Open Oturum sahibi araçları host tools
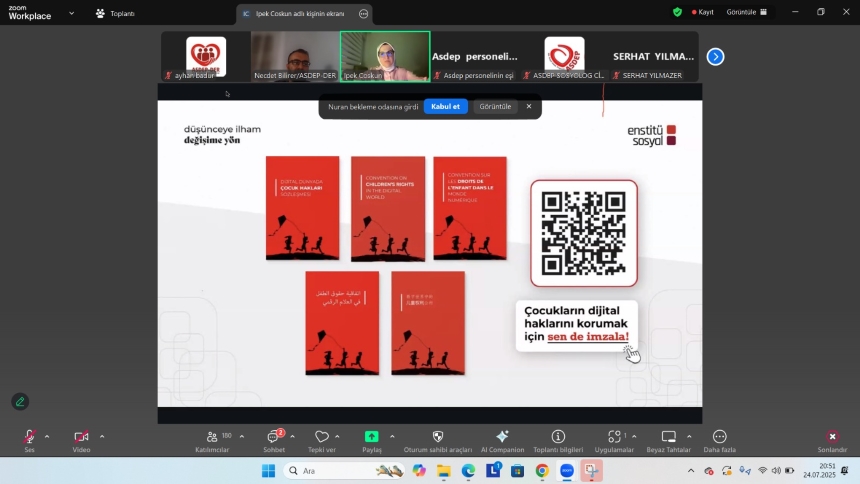 tap(437, 438)
